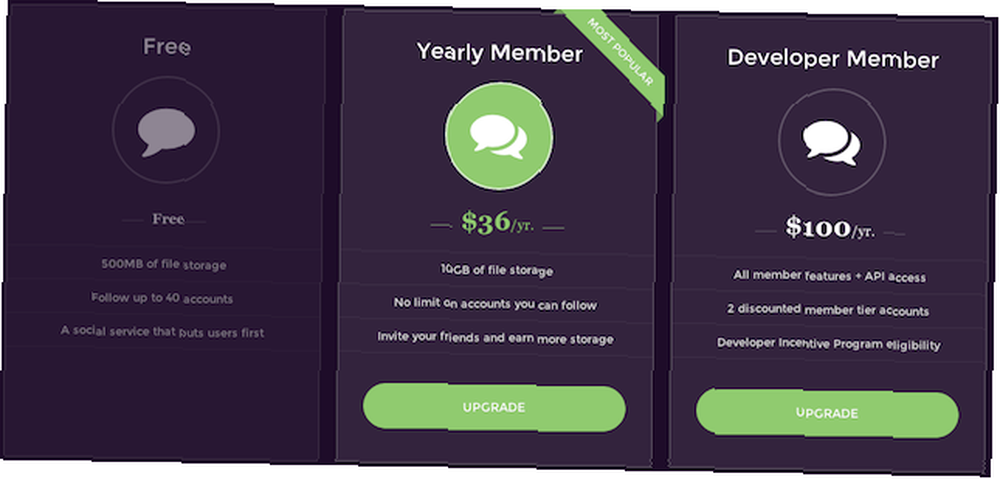This screenshot has height=479, width=1000.
Task: Click No limit on accounts feature row
Action: 495,304
